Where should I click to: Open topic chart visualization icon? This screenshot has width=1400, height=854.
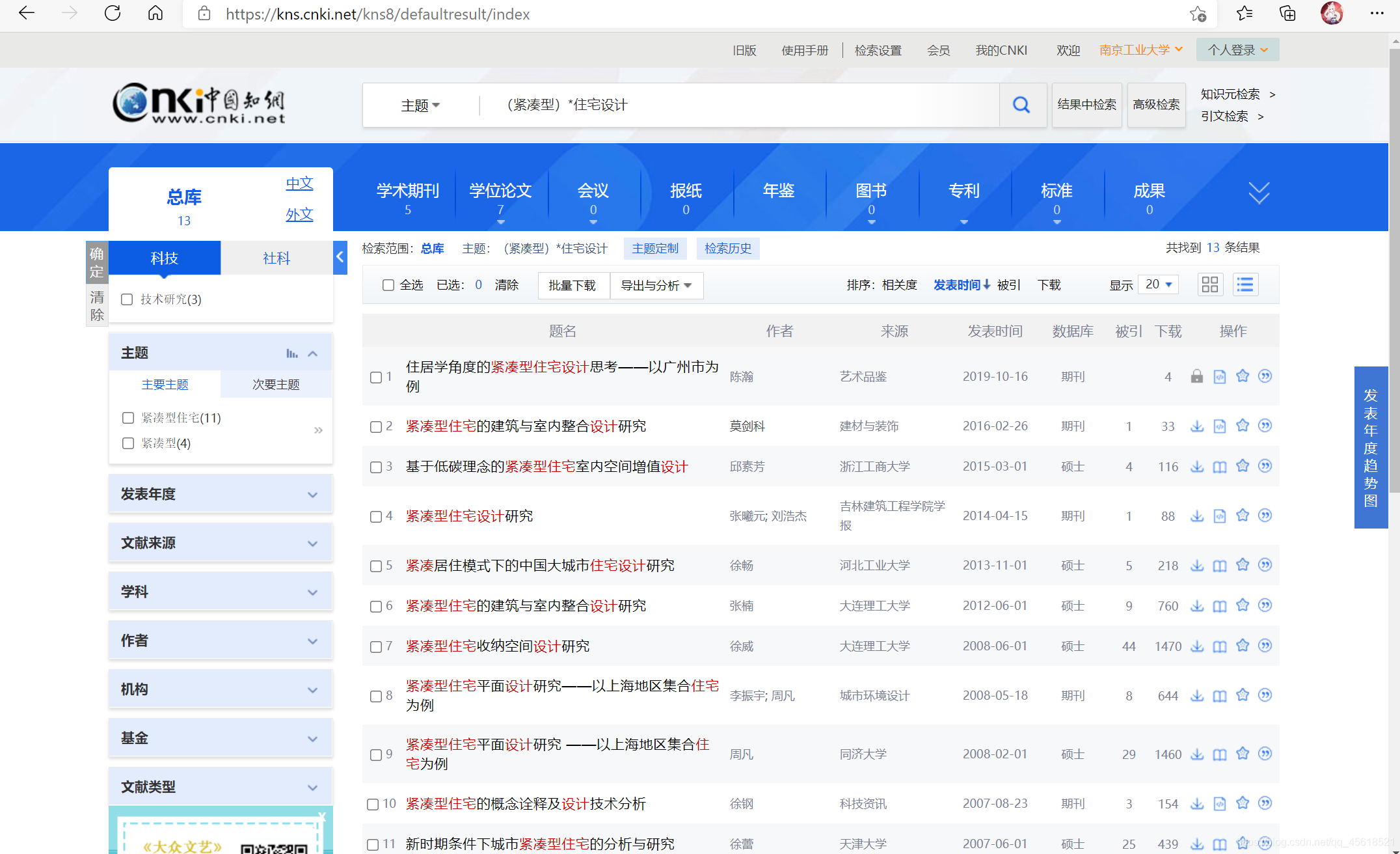point(291,353)
